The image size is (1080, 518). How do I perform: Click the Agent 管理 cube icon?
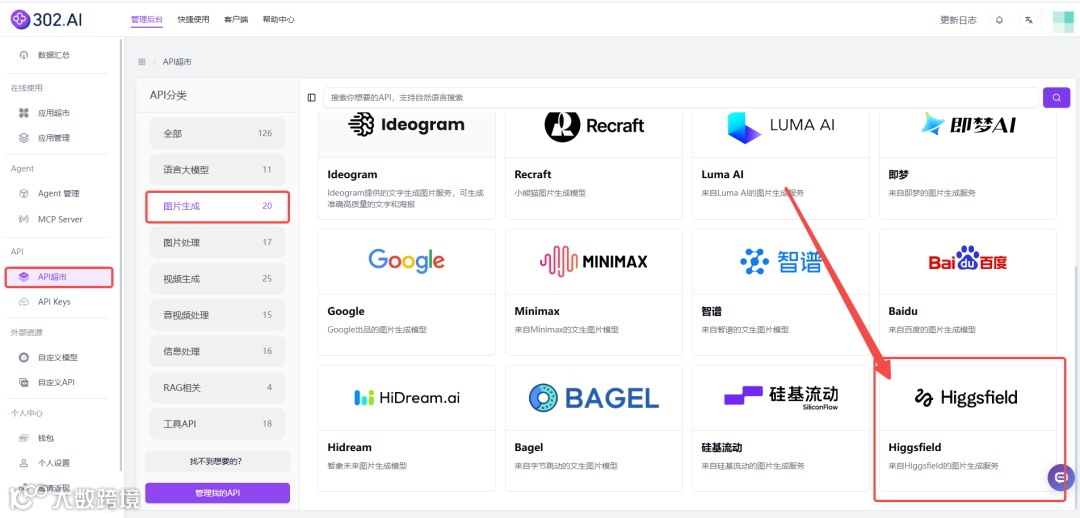pos(24,194)
